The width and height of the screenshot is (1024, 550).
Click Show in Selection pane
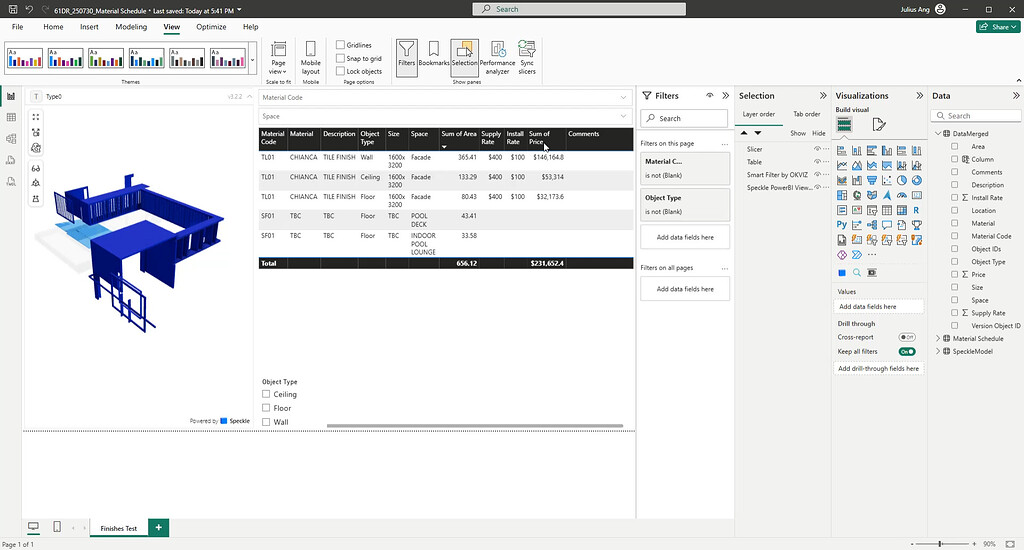(798, 133)
